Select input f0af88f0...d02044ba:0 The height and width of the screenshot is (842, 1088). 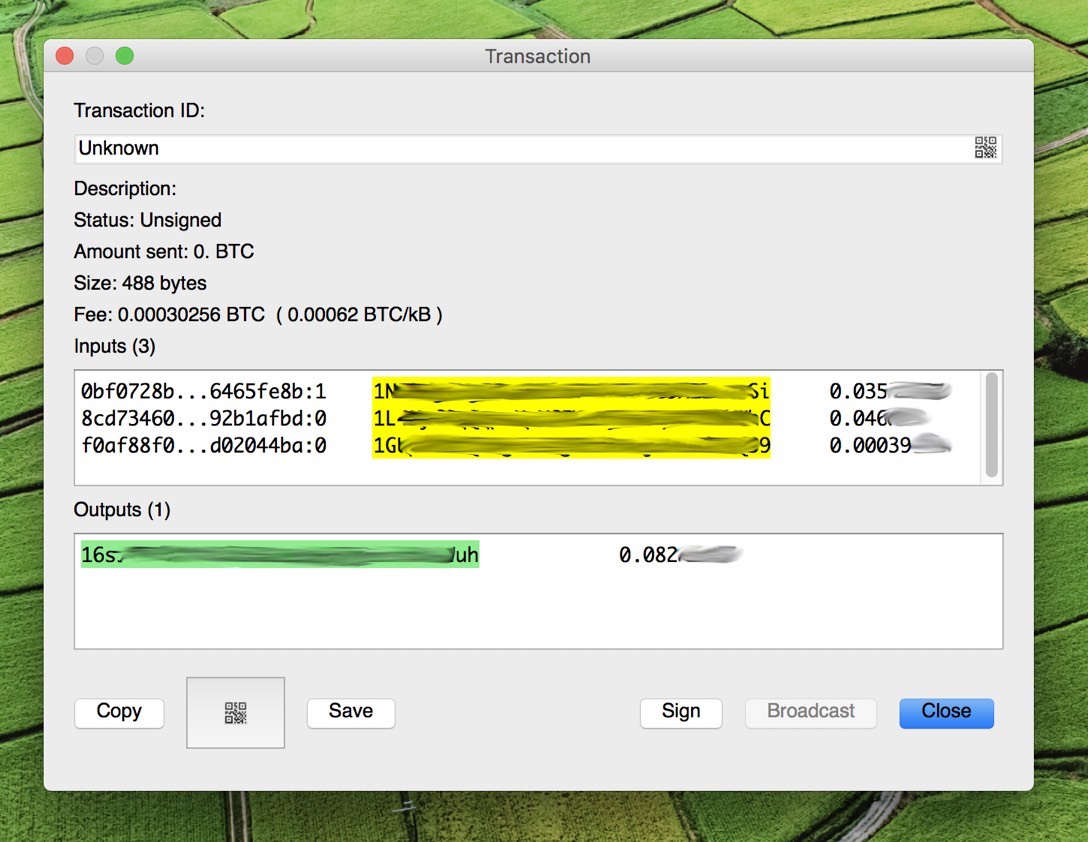point(203,446)
